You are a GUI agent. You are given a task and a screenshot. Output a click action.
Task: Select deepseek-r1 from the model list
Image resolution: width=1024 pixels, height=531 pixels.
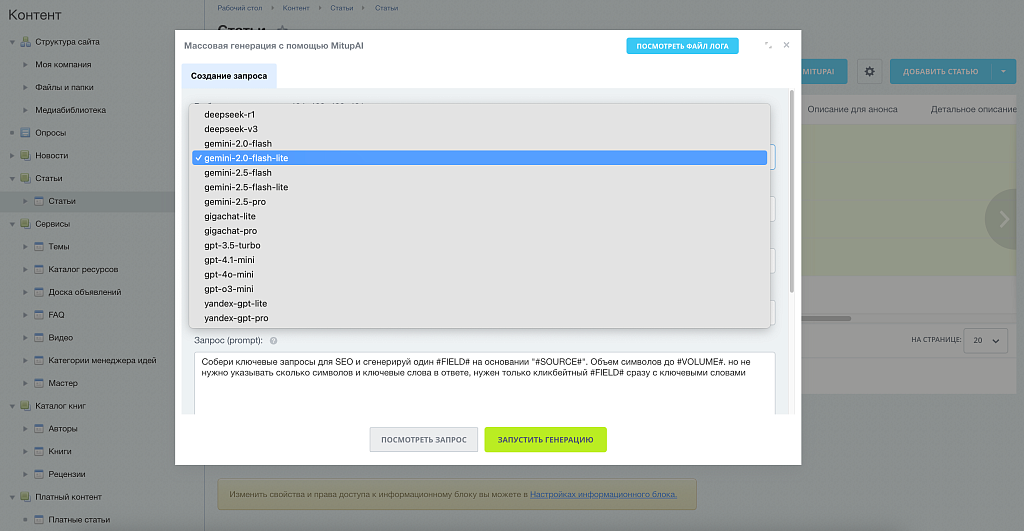pos(230,114)
